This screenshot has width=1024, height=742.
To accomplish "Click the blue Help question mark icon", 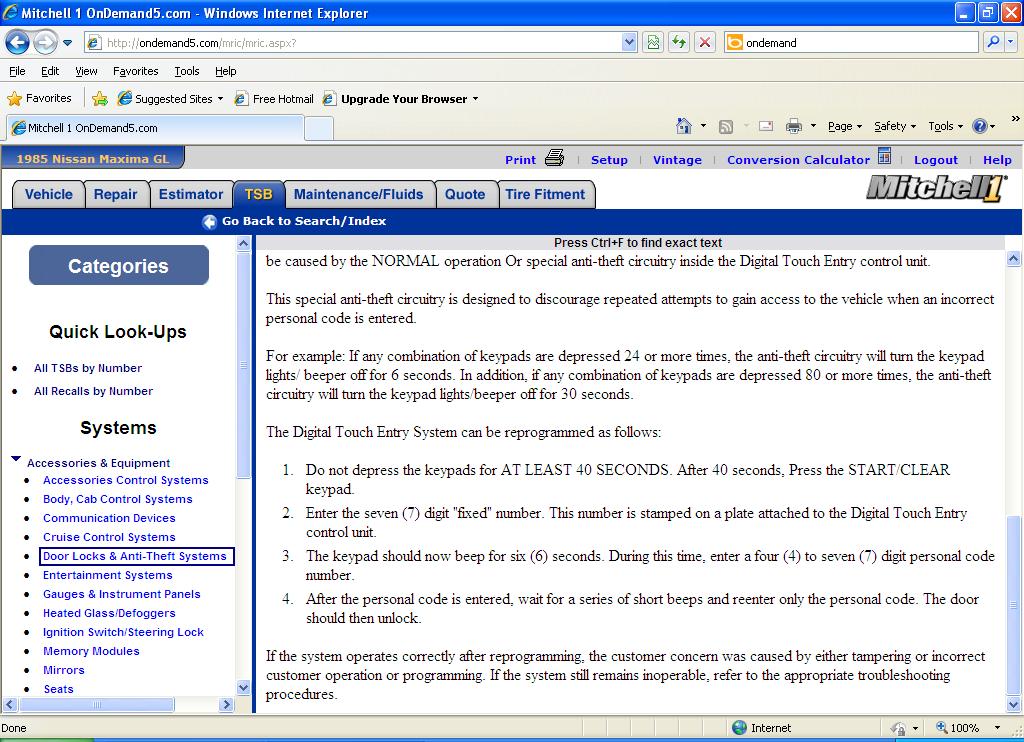I will [980, 126].
